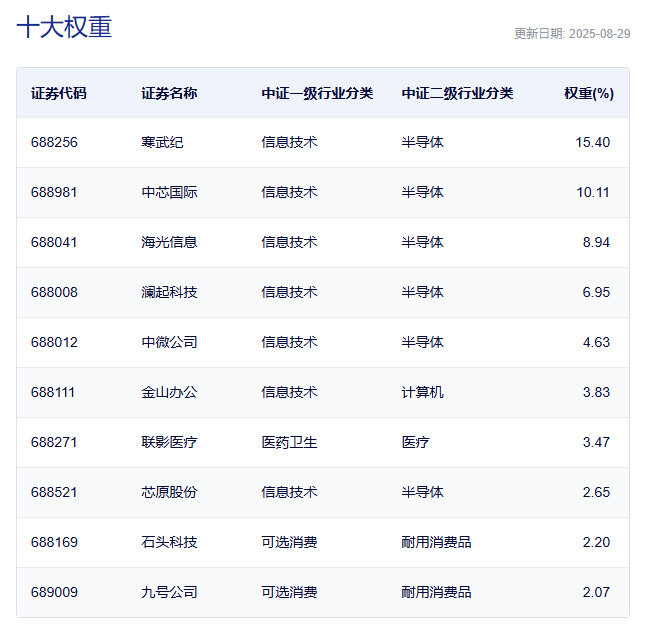Click 半导体 in the 澜起科技 row
Viewport: 656px width, 635px height.
pyautogui.click(x=423, y=292)
